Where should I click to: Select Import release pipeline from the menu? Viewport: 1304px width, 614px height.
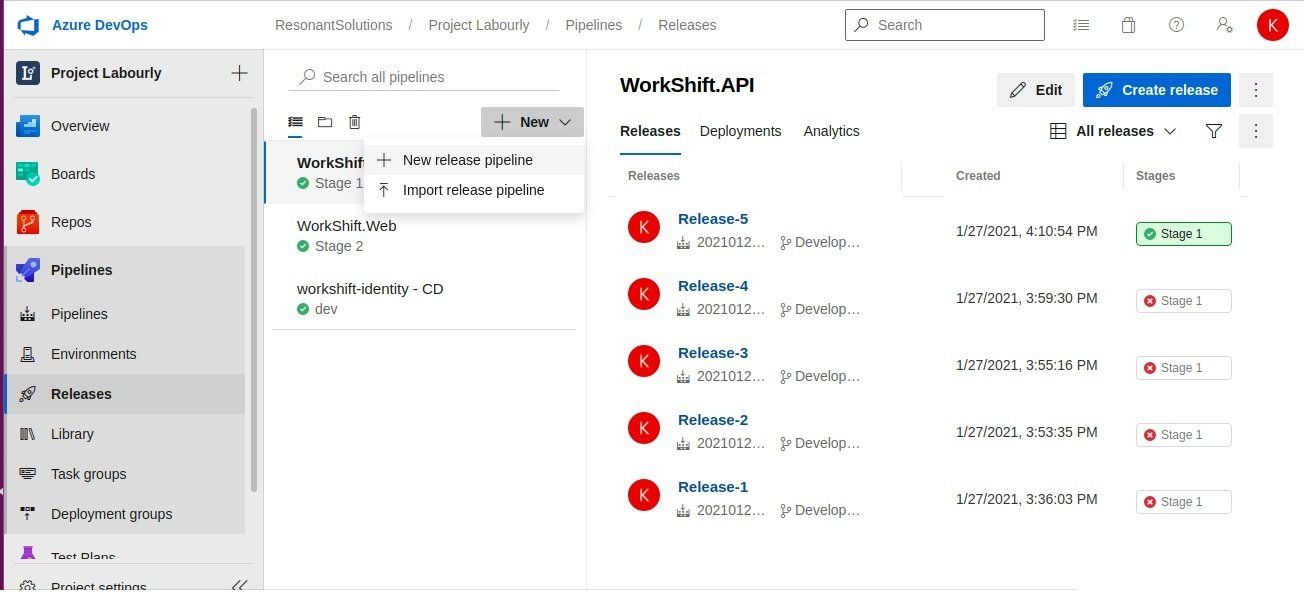473,190
